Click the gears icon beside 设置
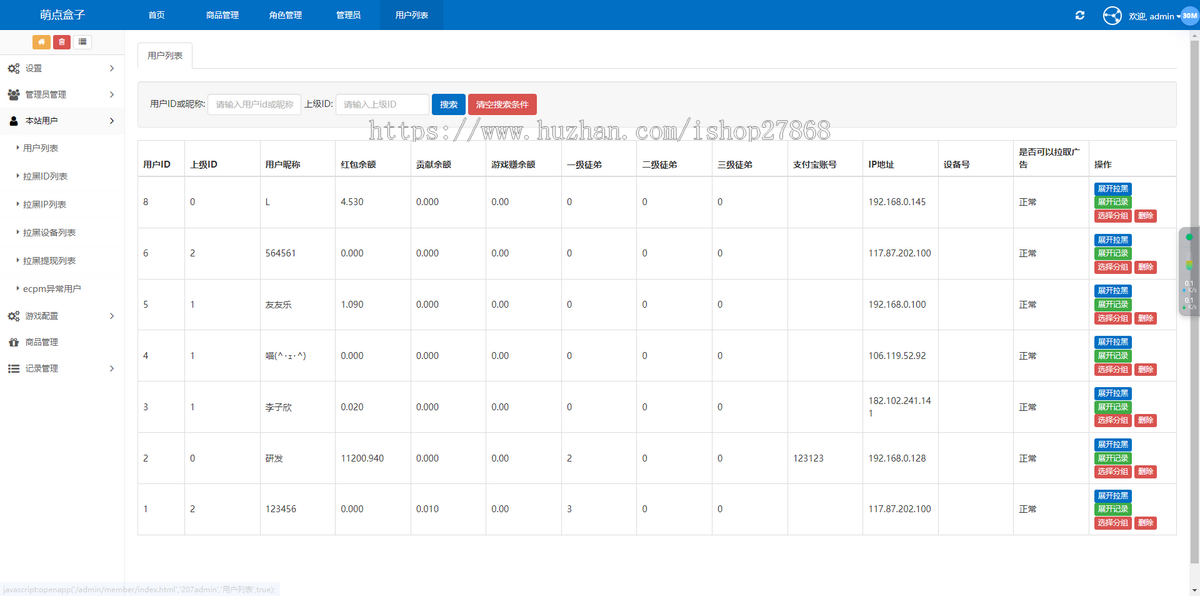1200x596 pixels. tap(14, 68)
